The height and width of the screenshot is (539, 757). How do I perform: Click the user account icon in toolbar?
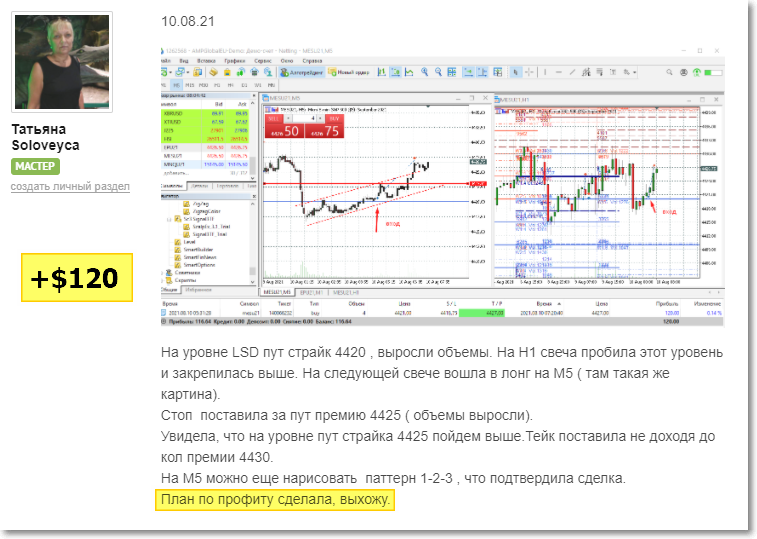(684, 72)
